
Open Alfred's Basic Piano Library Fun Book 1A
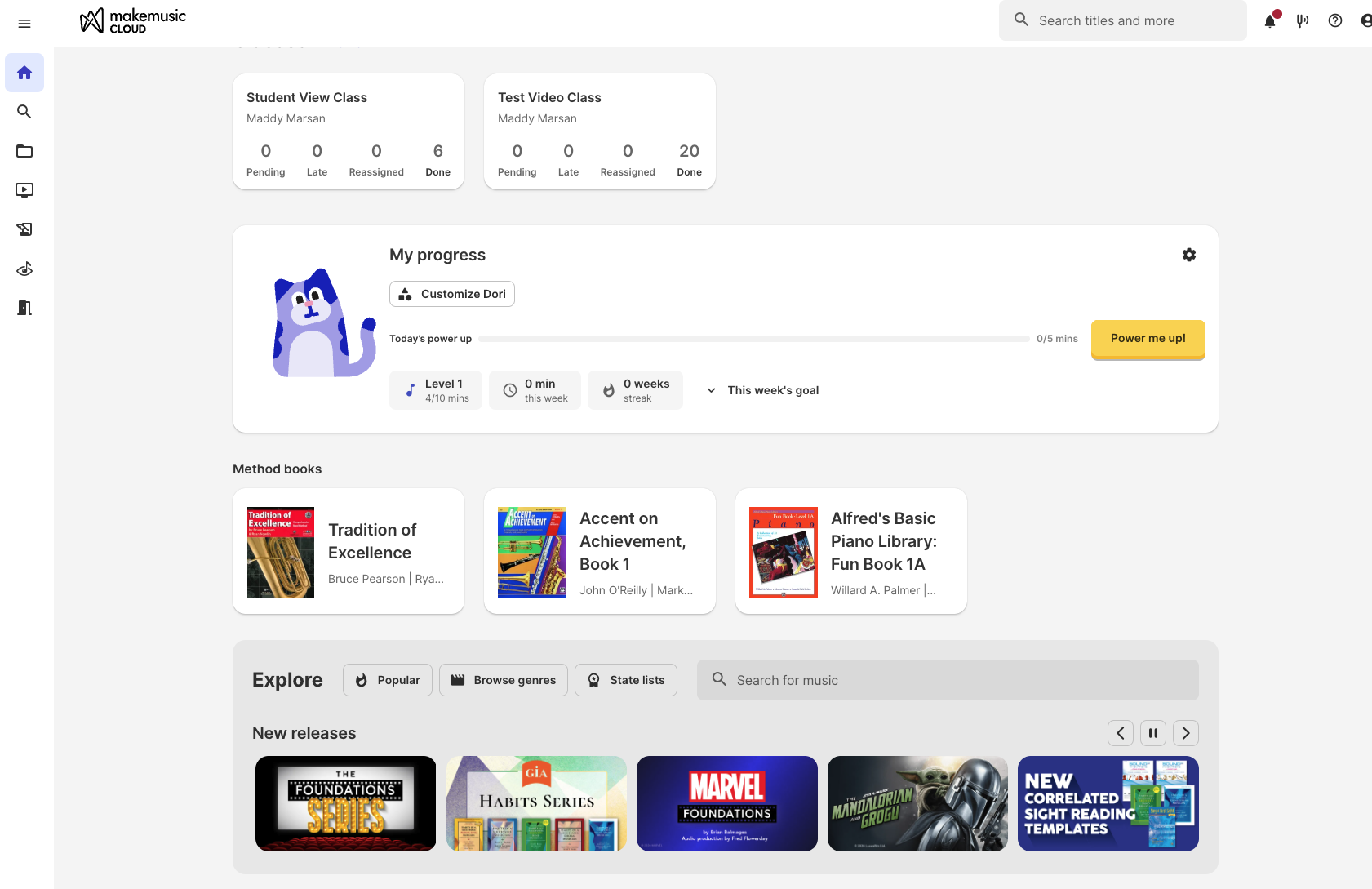pyautogui.click(x=851, y=551)
